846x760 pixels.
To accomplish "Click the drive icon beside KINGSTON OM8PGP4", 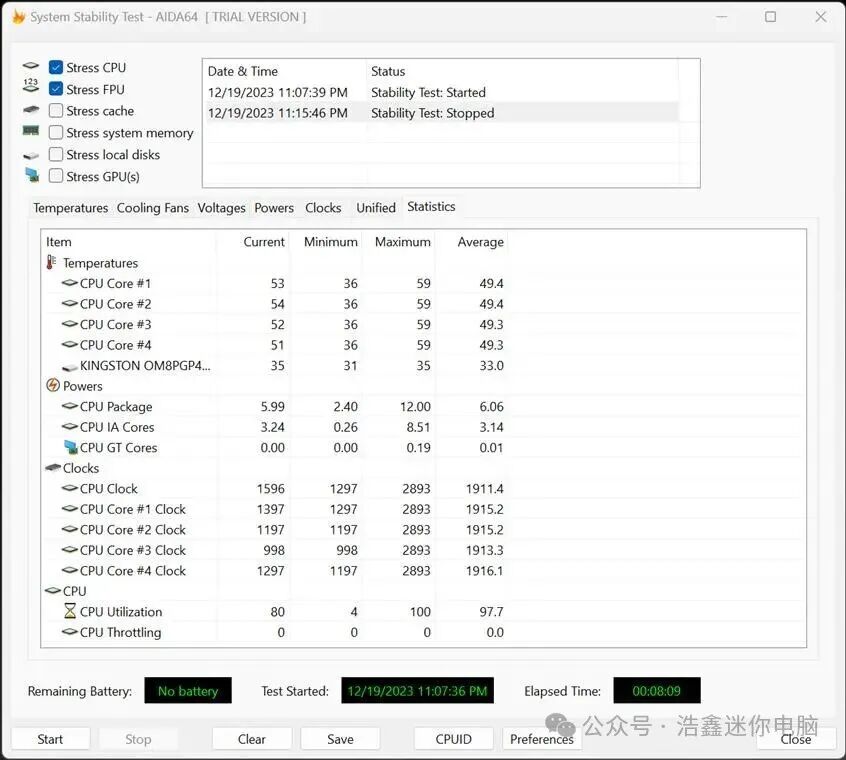I will tap(70, 367).
